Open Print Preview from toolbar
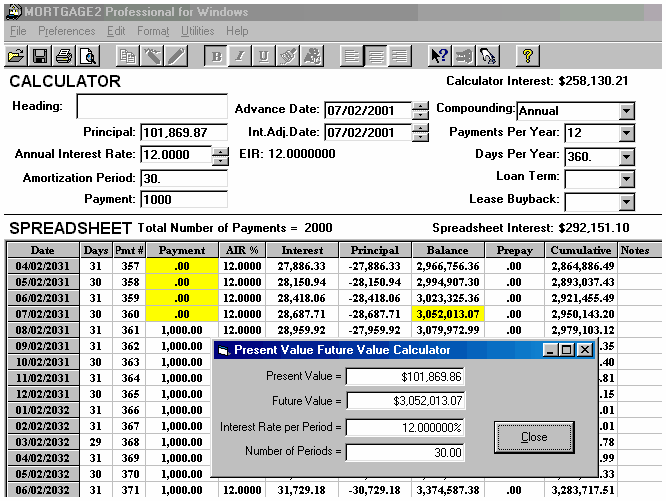This screenshot has height=501, width=666. tap(88, 56)
